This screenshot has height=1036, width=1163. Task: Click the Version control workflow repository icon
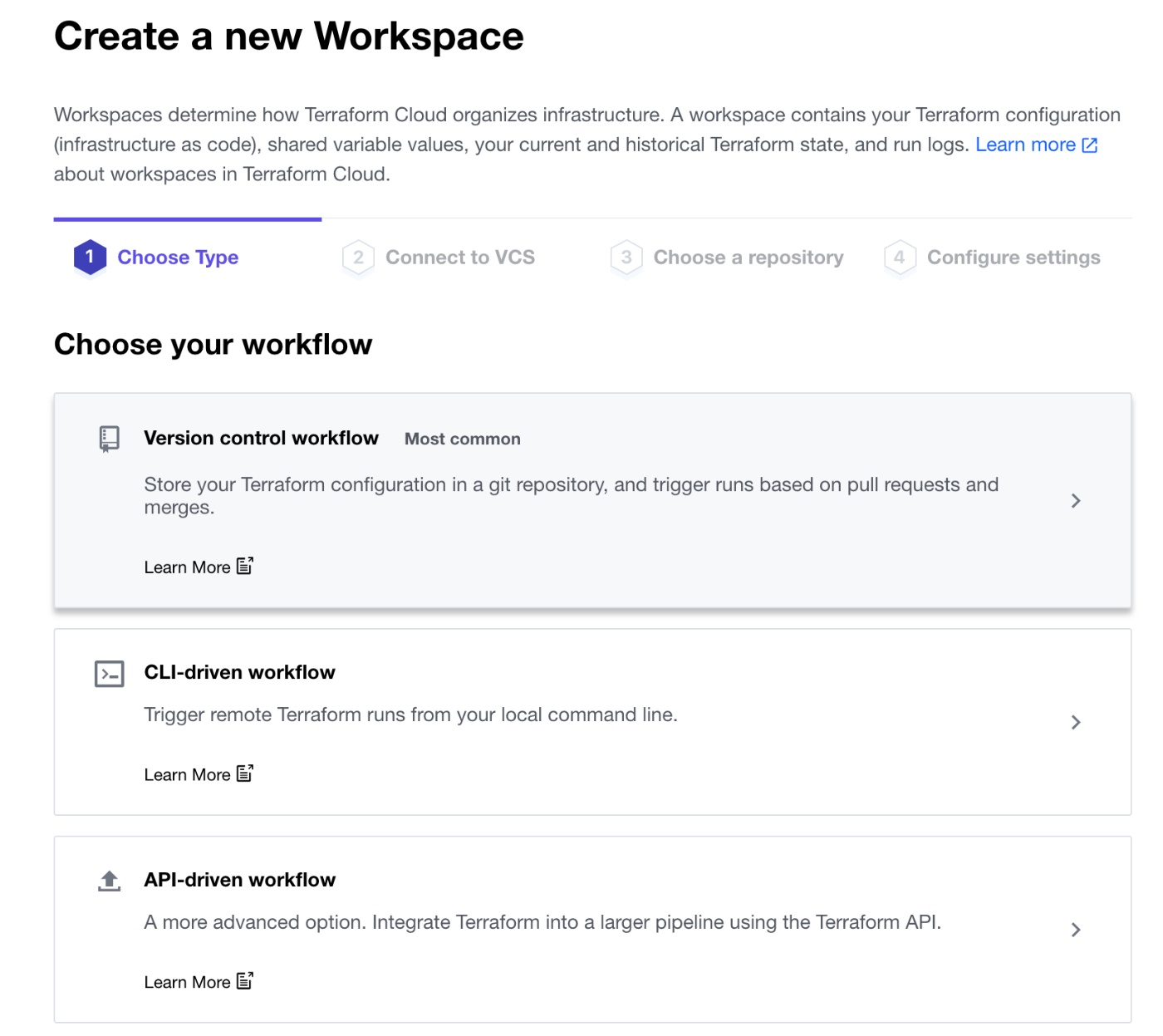click(109, 439)
